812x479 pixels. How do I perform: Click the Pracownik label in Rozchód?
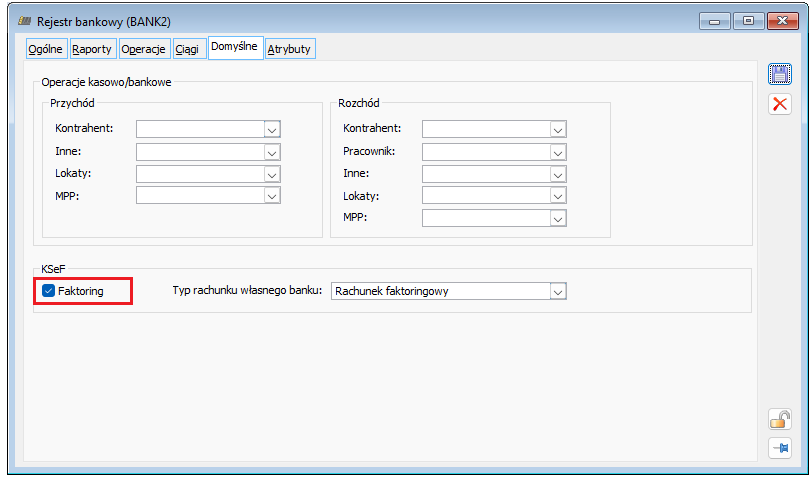(369, 151)
